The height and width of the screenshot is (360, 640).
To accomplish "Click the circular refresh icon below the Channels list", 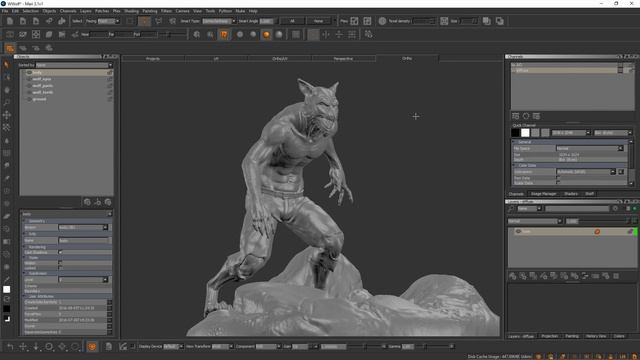I will point(526,116).
